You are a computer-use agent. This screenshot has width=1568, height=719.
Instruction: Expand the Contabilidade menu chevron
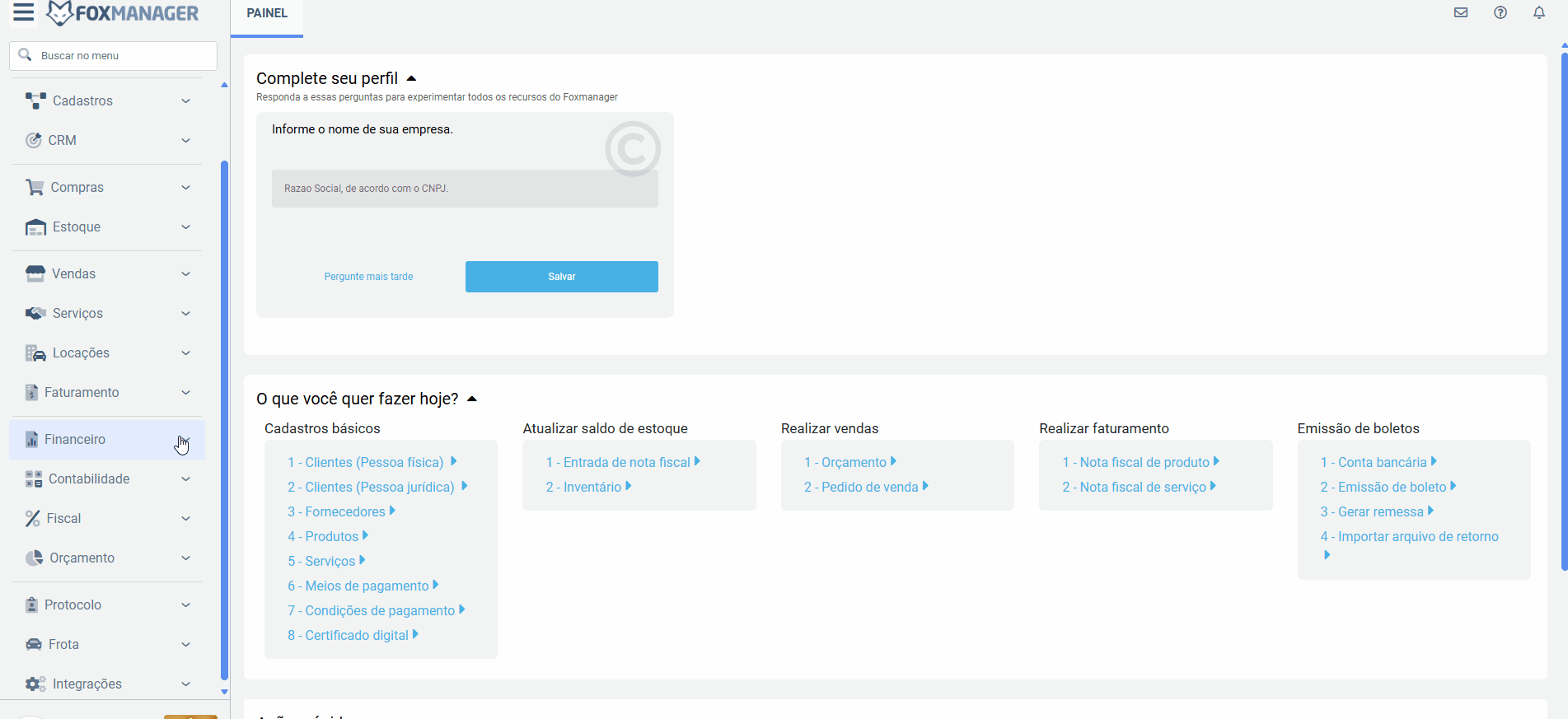(x=185, y=479)
